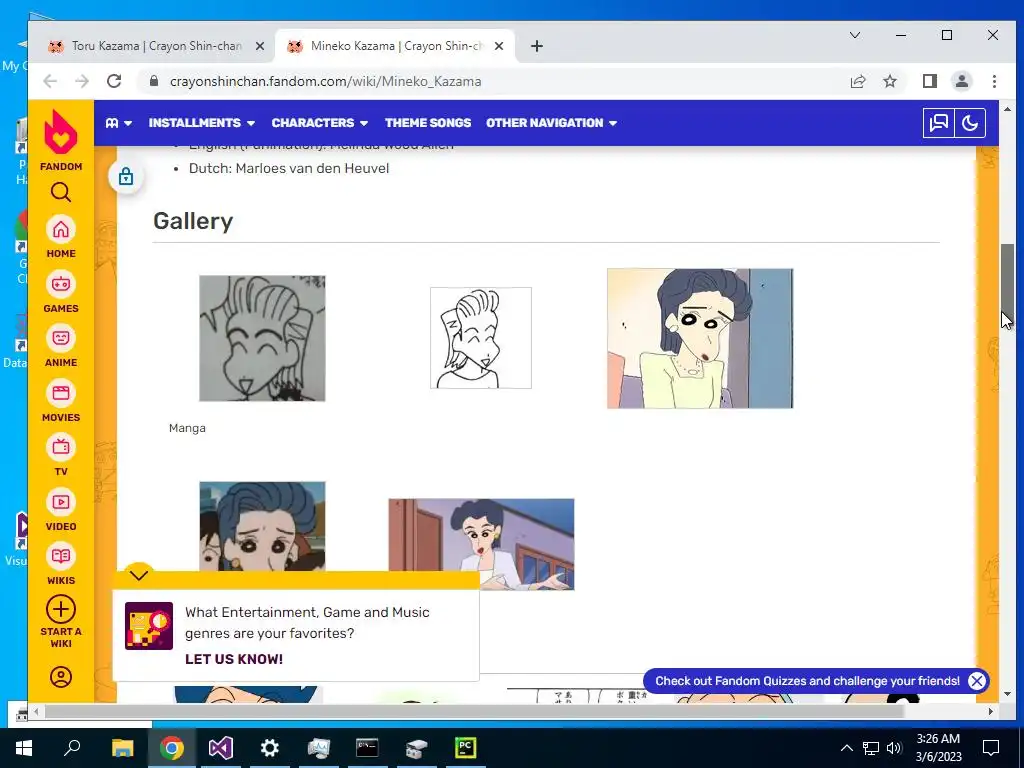Click the page scroll down arrow
The width and height of the screenshot is (1024, 768).
pos(1007,694)
